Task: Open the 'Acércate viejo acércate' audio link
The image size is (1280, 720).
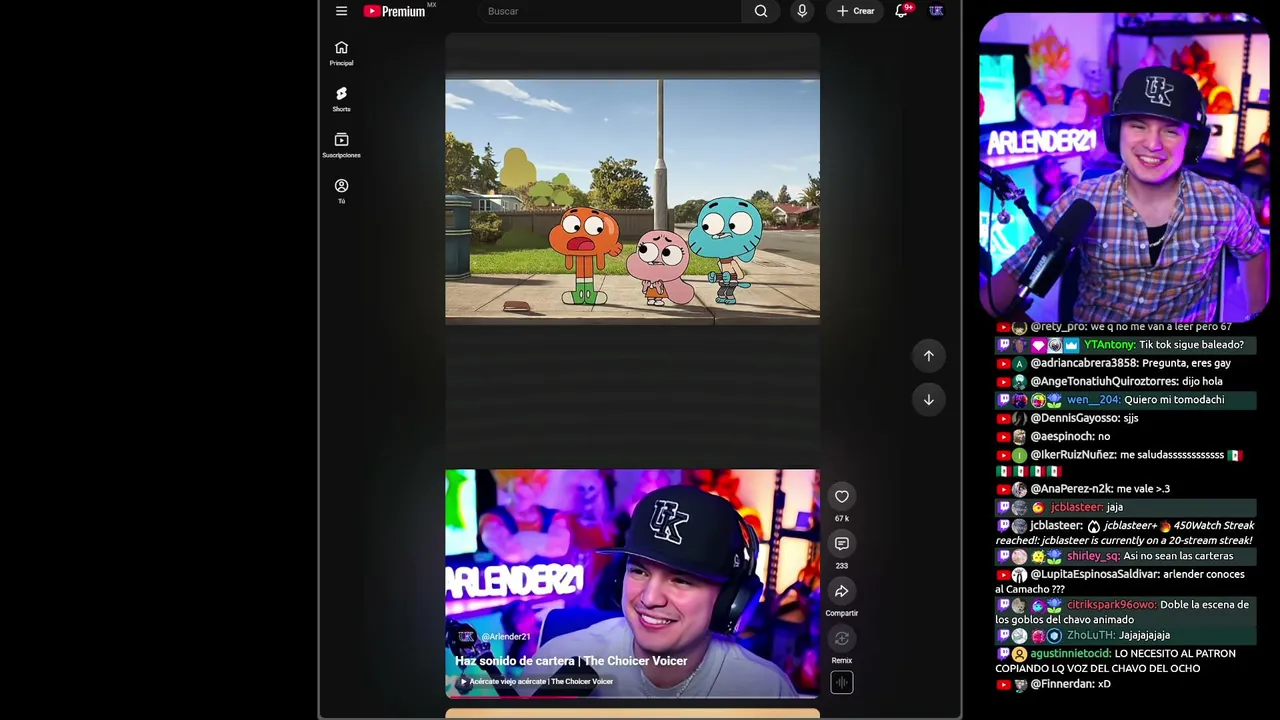Action: 536,682
